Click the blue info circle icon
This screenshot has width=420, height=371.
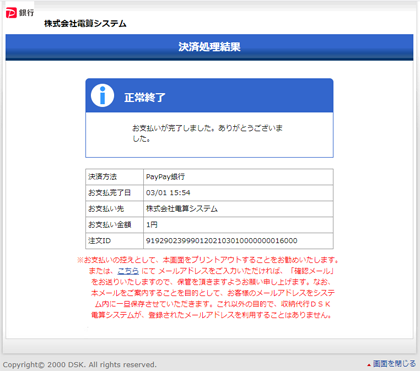[x=102, y=96]
